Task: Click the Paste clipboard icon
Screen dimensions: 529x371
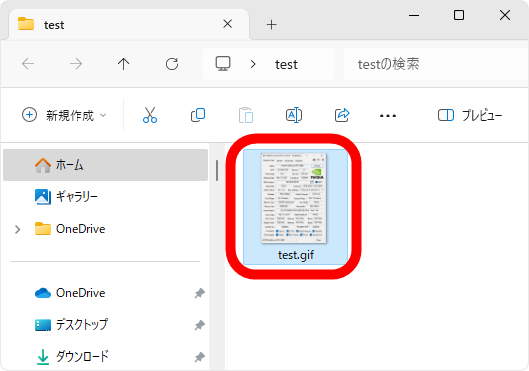Action: [246, 115]
